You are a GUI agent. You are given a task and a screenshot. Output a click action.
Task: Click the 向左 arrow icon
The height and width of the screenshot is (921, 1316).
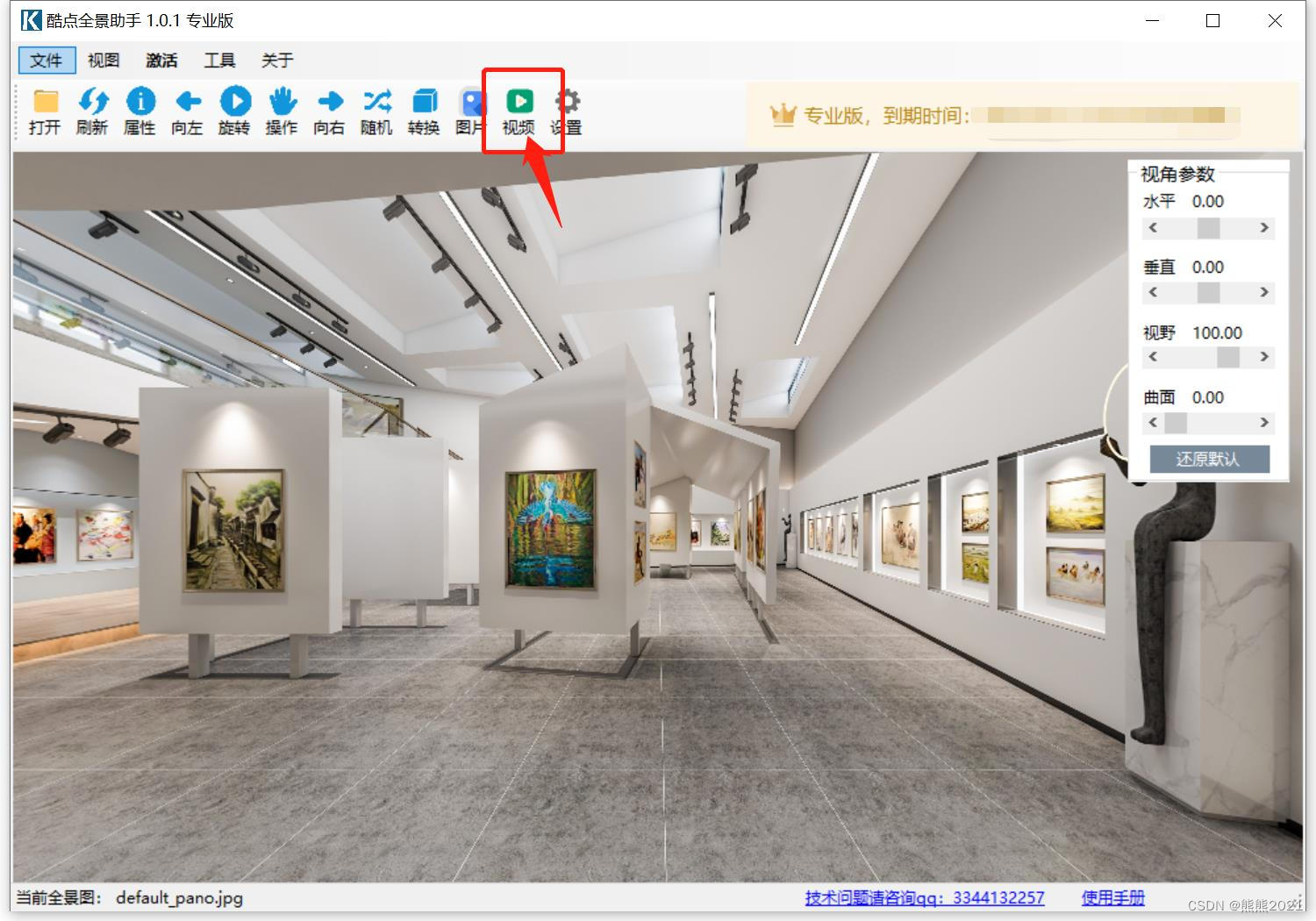(188, 103)
